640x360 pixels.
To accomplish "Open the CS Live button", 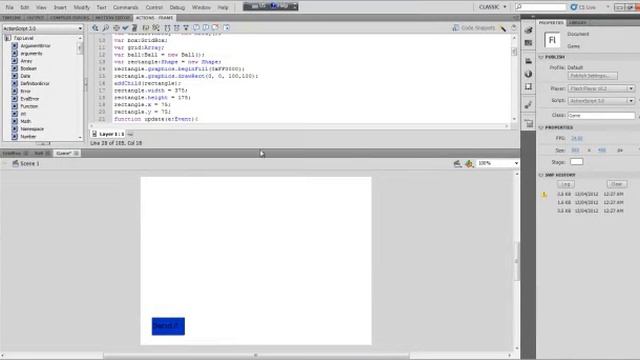I will [583, 7].
